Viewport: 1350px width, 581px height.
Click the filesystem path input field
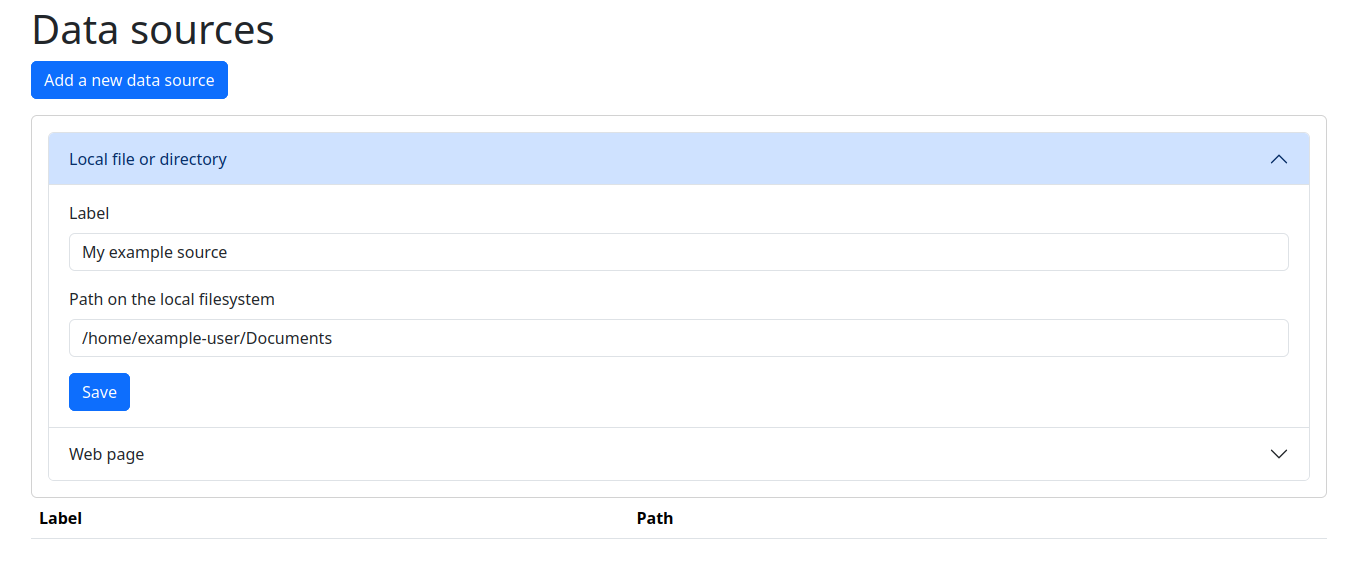click(678, 338)
